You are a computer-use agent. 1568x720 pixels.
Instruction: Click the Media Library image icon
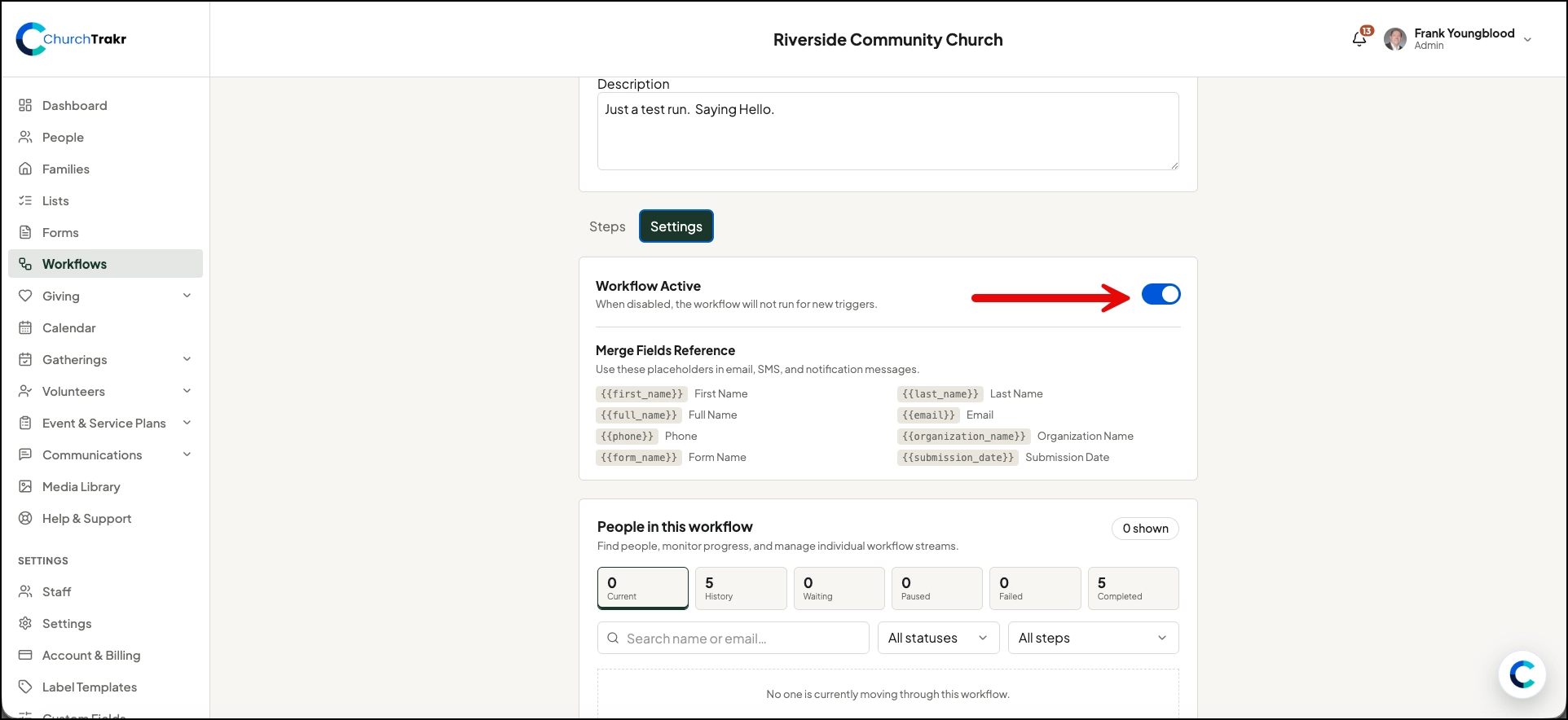click(25, 486)
